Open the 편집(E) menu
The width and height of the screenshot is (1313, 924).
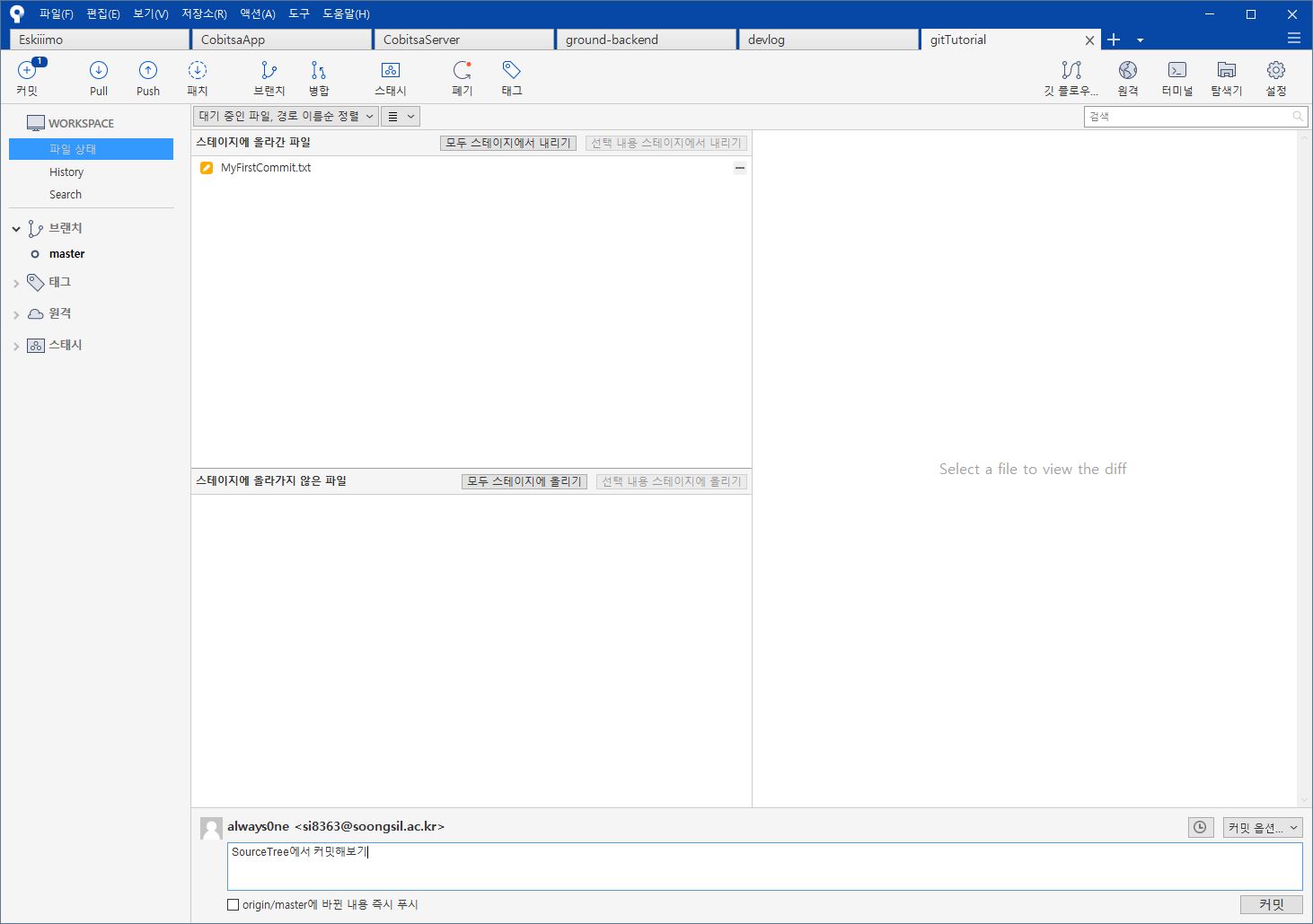pyautogui.click(x=103, y=13)
